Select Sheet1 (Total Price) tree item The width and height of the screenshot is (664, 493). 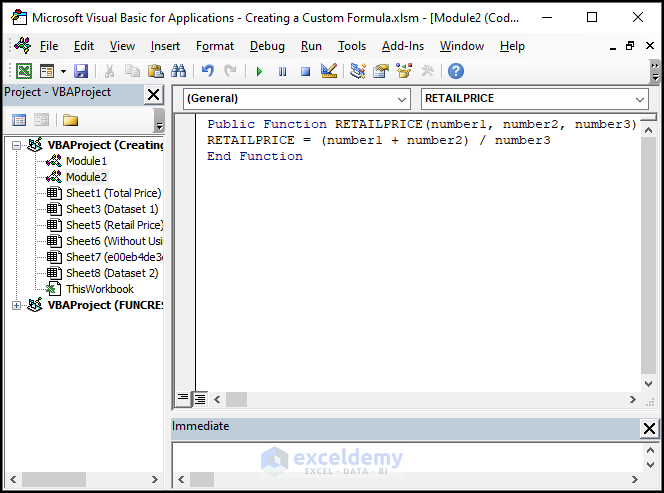(113, 193)
